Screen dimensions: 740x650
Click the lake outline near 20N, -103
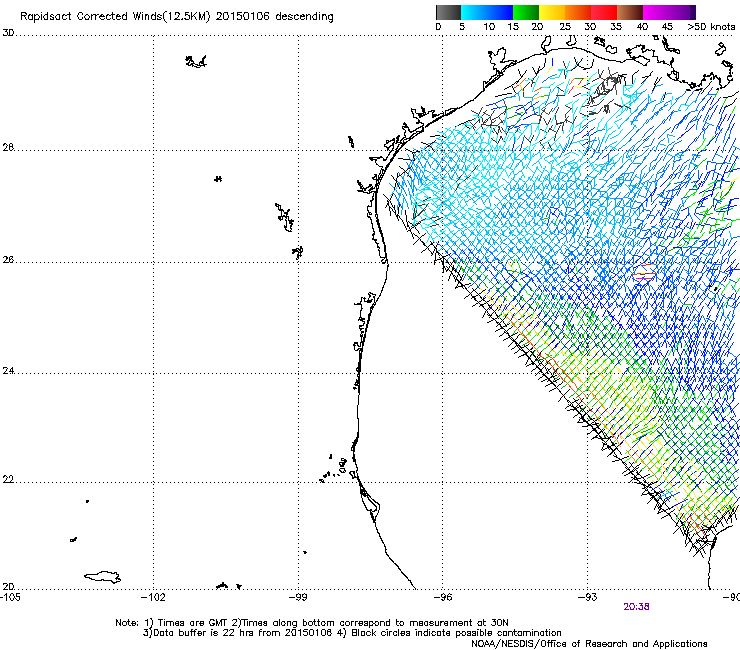(x=102, y=577)
